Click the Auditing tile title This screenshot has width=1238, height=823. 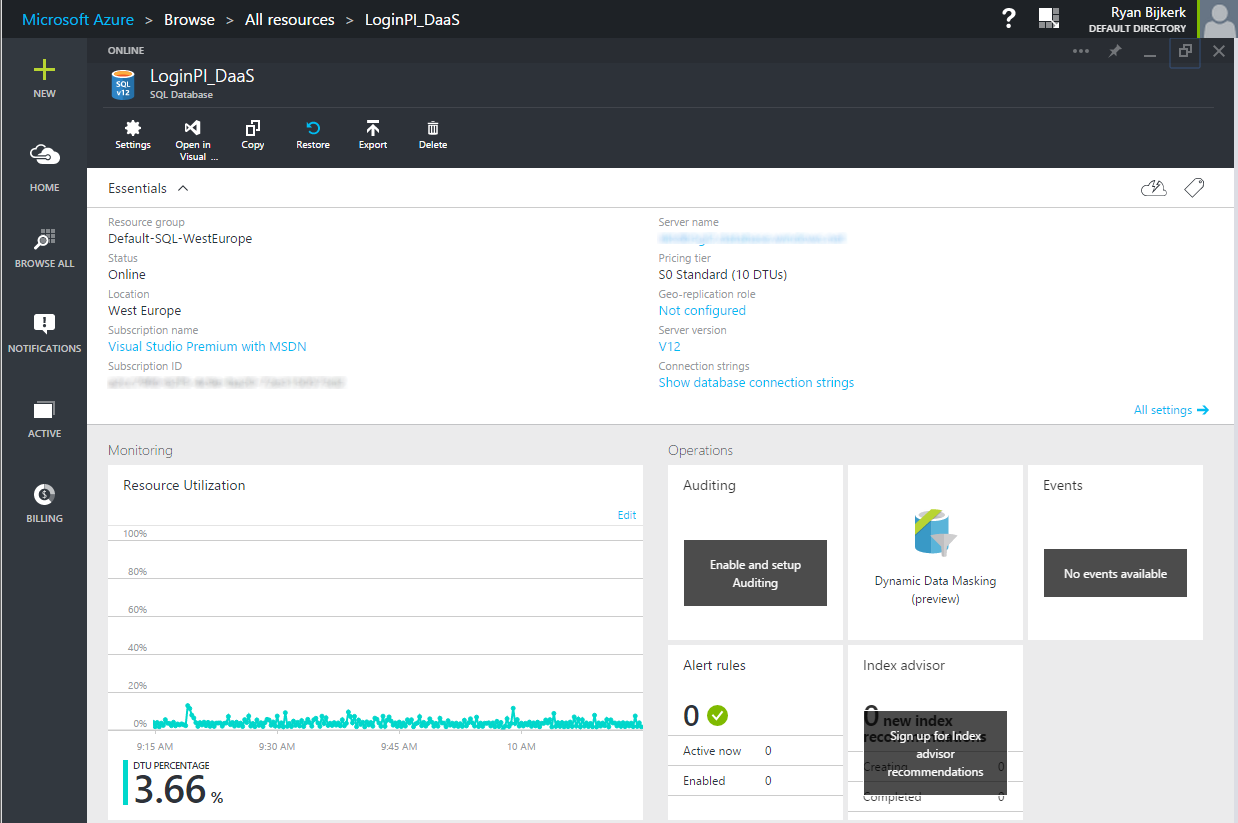point(709,485)
